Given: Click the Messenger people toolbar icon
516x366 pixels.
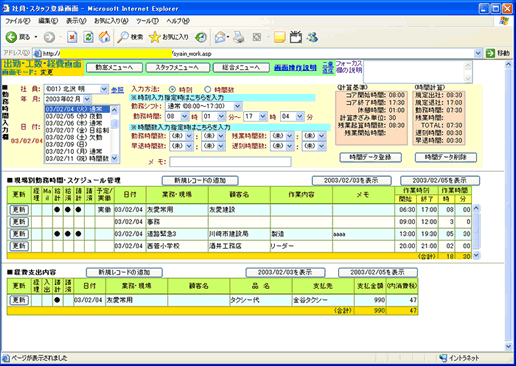Looking at the screenshot, I should (313, 37).
